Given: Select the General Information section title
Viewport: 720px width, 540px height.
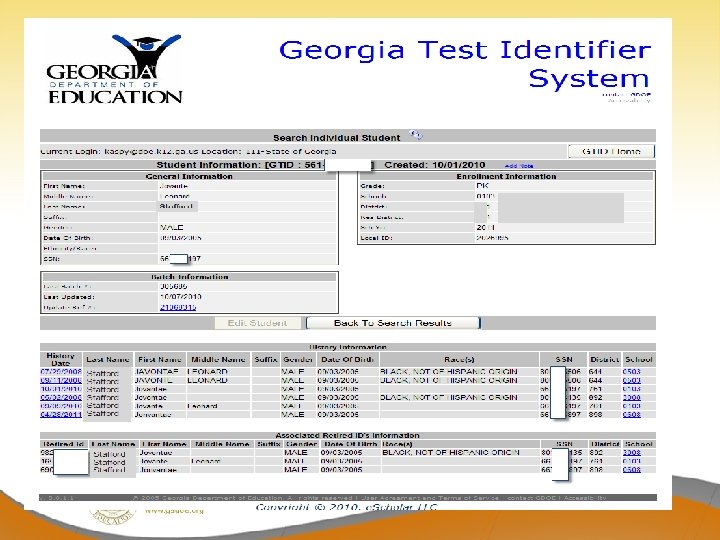Looking at the screenshot, I should 189,176.
